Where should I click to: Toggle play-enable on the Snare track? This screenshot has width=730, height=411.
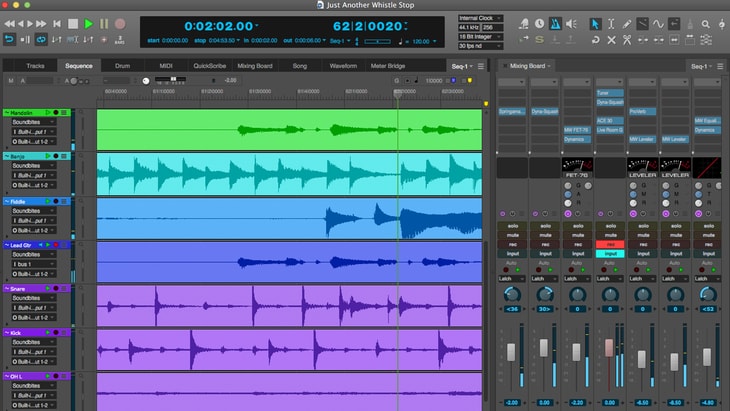(x=47, y=289)
